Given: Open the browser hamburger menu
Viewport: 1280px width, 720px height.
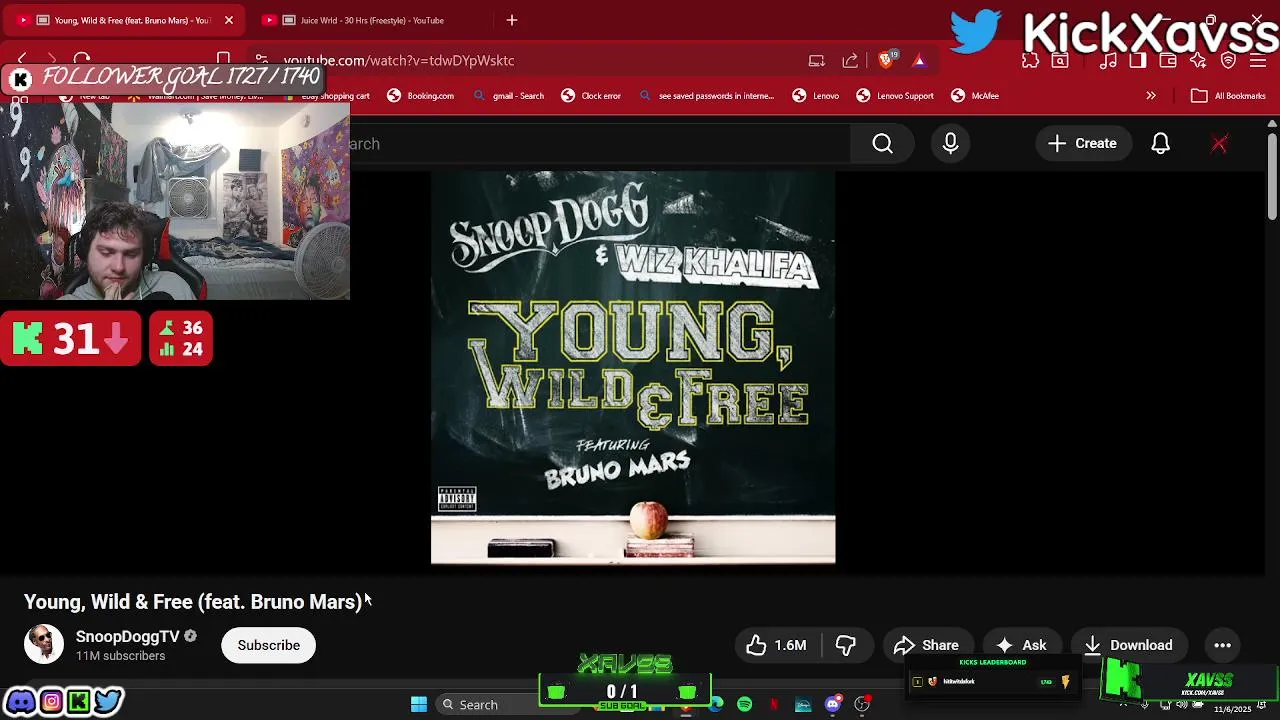Looking at the screenshot, I should tap(1258, 61).
